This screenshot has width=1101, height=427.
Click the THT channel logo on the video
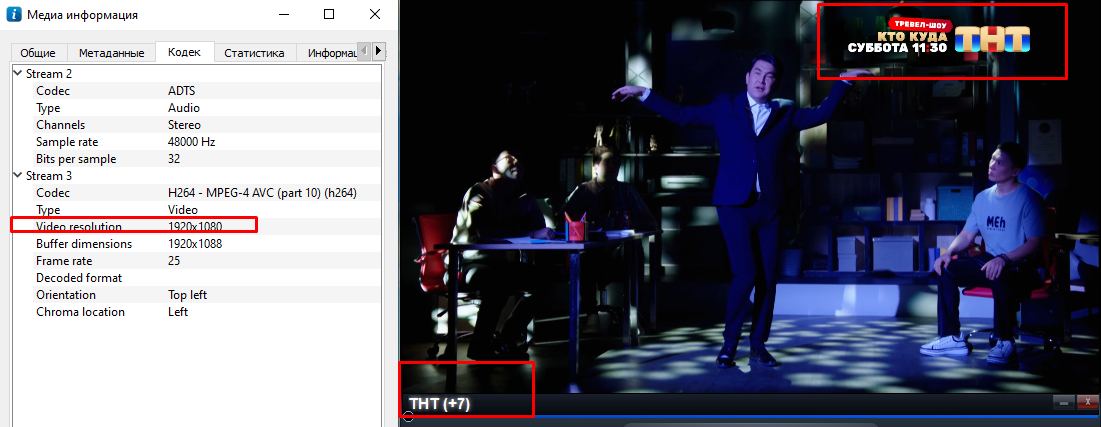pos(992,39)
